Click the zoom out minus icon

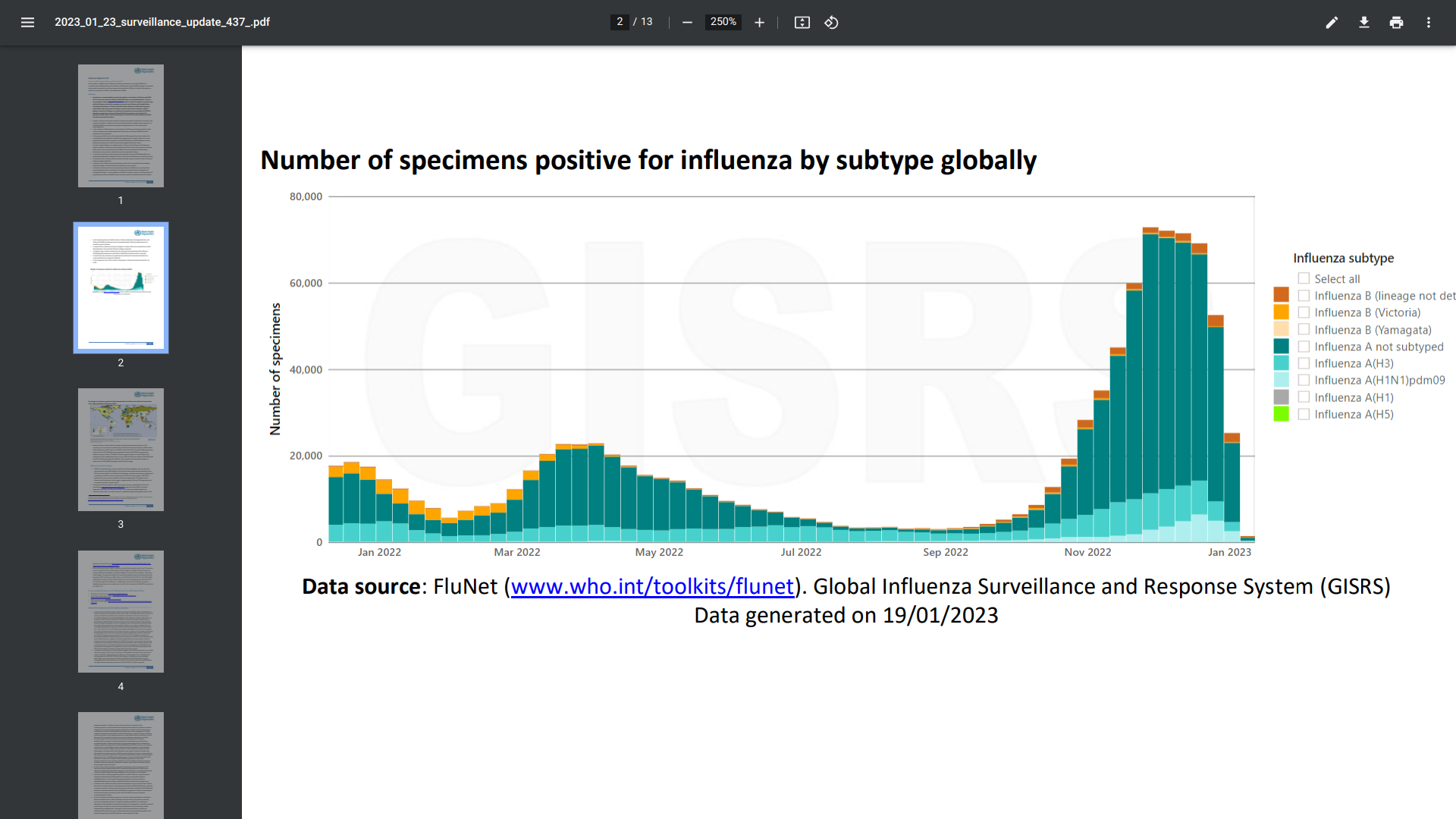click(x=687, y=22)
